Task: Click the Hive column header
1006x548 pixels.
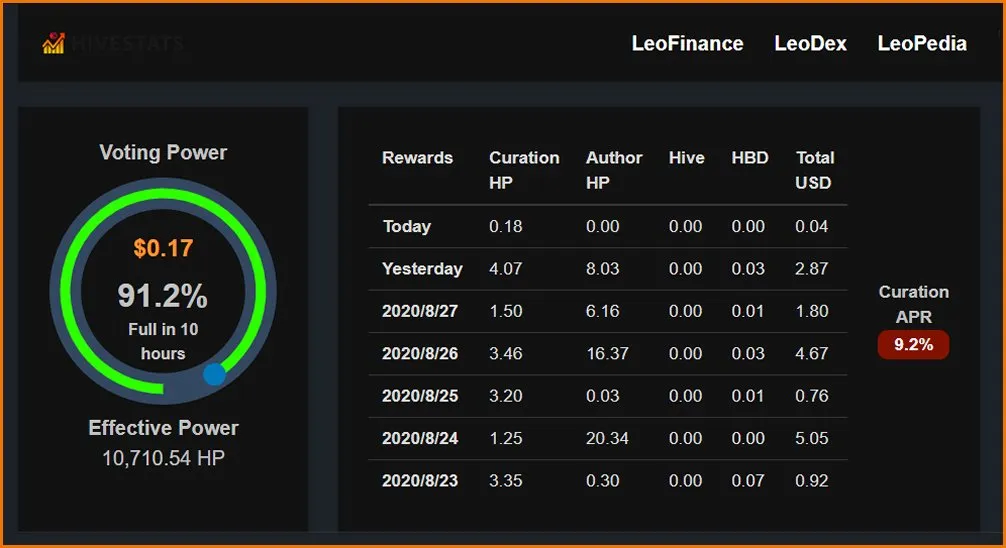Action: coord(686,158)
